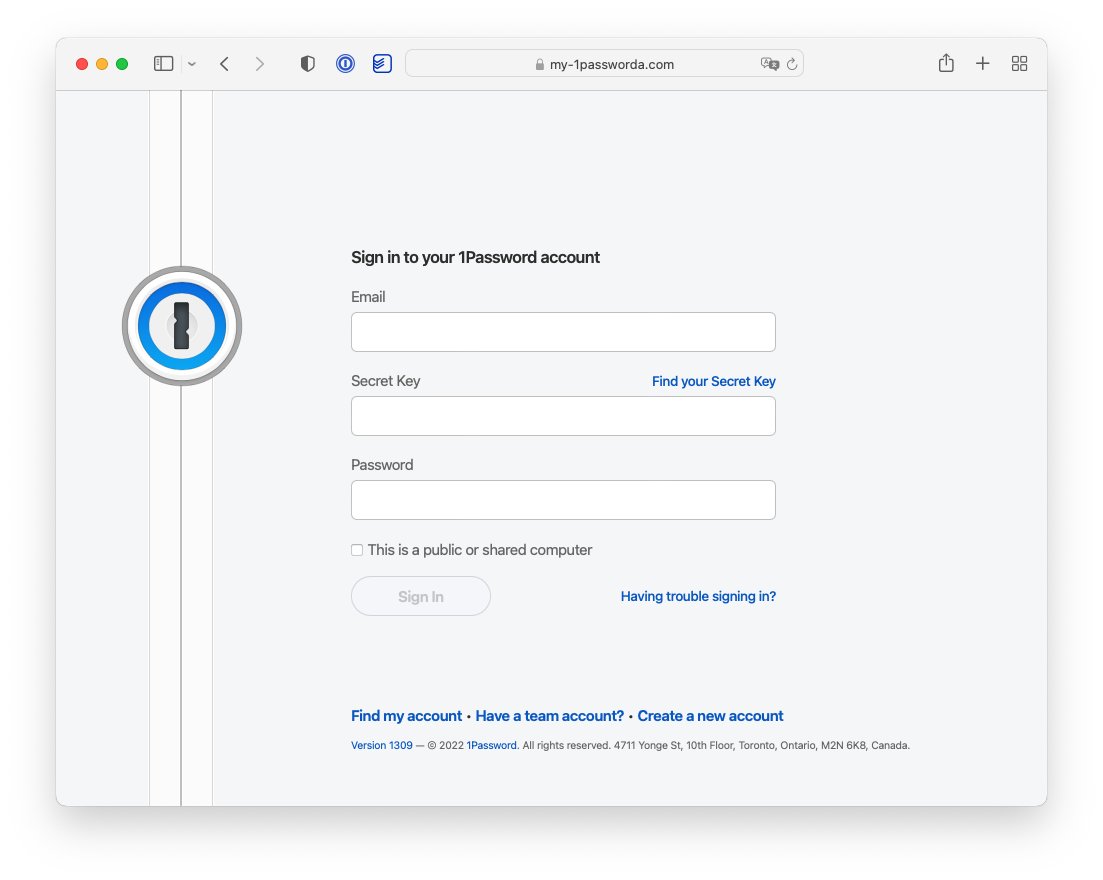Viewport: 1103px width, 880px height.
Task: Click the 1Password keyhole logo
Action: 182,326
